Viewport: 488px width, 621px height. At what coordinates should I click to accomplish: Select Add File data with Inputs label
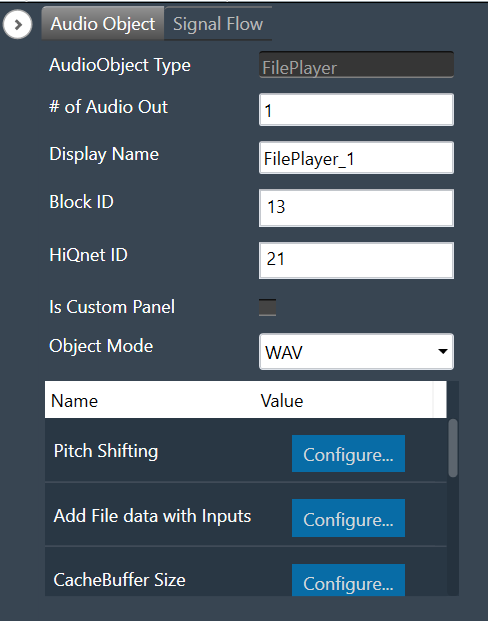152,516
